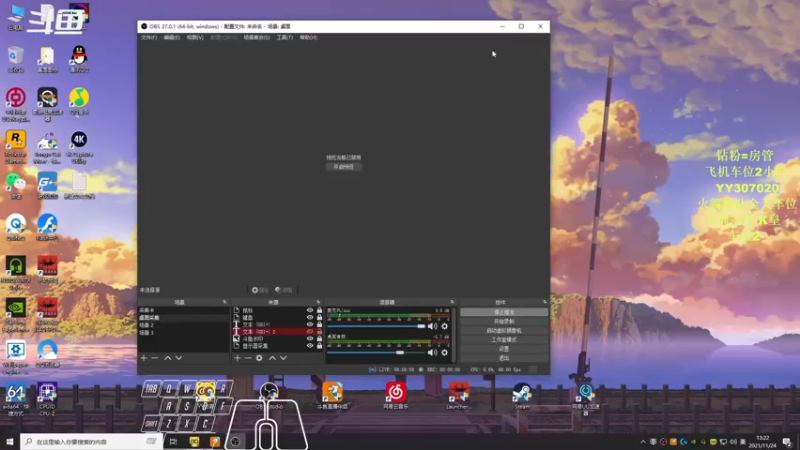Add a new source with plus icon

pos(237,358)
